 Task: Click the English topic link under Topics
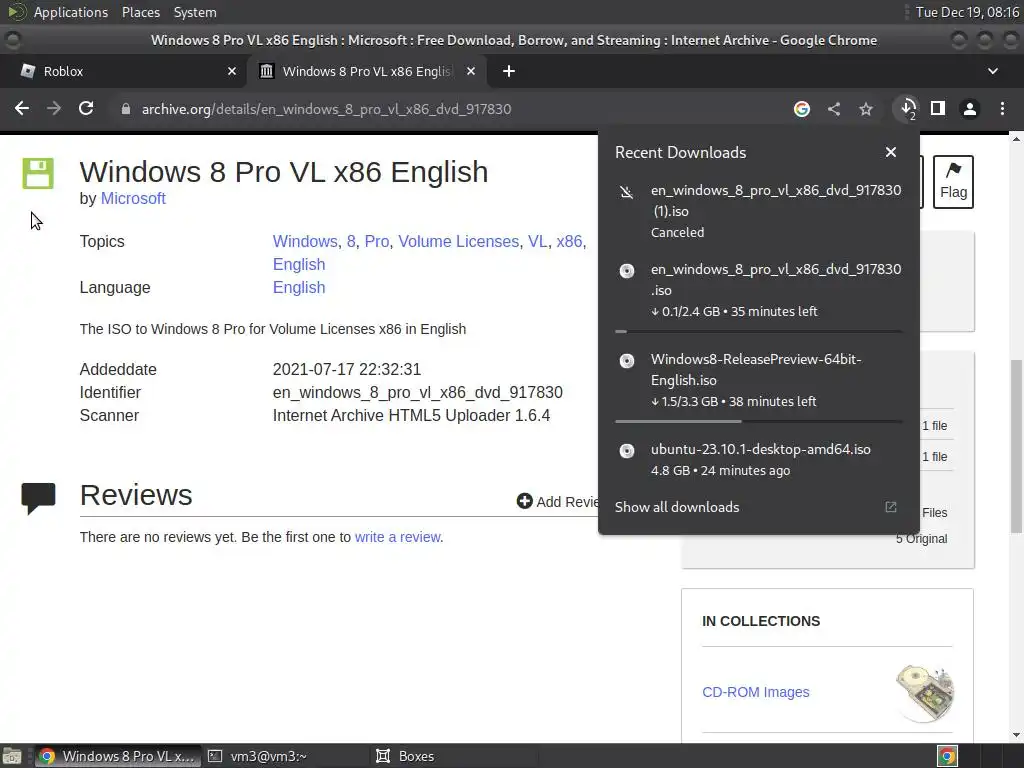tap(299, 264)
